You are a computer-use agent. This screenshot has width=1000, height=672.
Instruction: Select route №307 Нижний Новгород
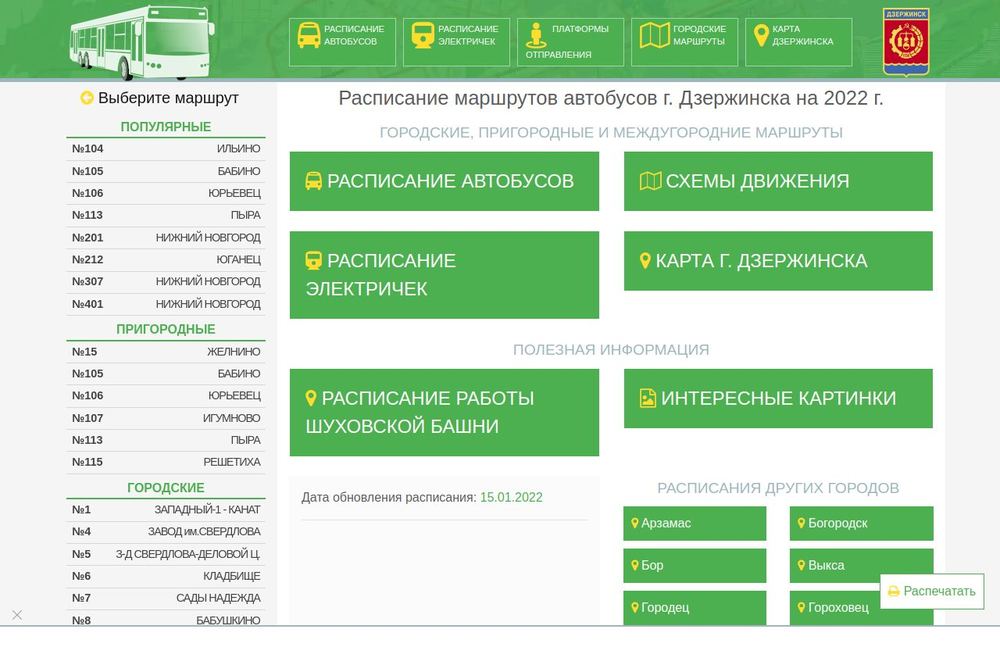166,281
